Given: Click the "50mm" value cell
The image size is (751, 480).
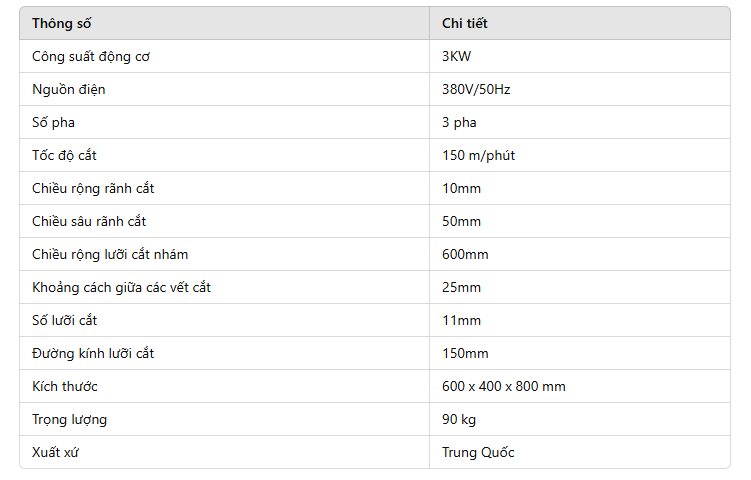Looking at the screenshot, I should pyautogui.click(x=461, y=221).
